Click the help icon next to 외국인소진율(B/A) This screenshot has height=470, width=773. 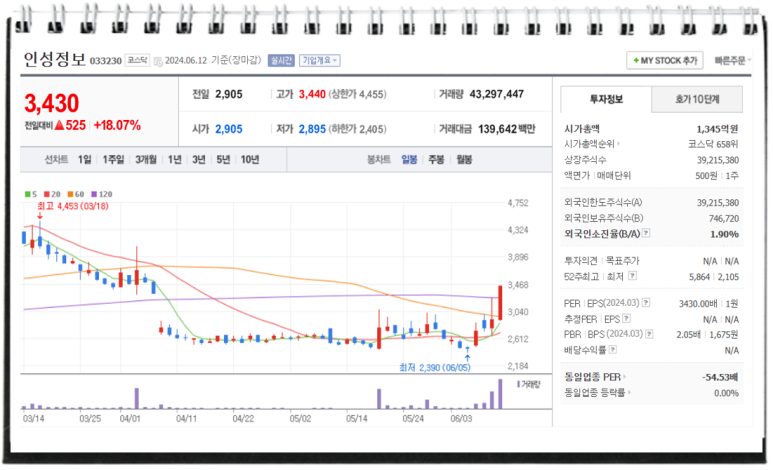(x=646, y=233)
